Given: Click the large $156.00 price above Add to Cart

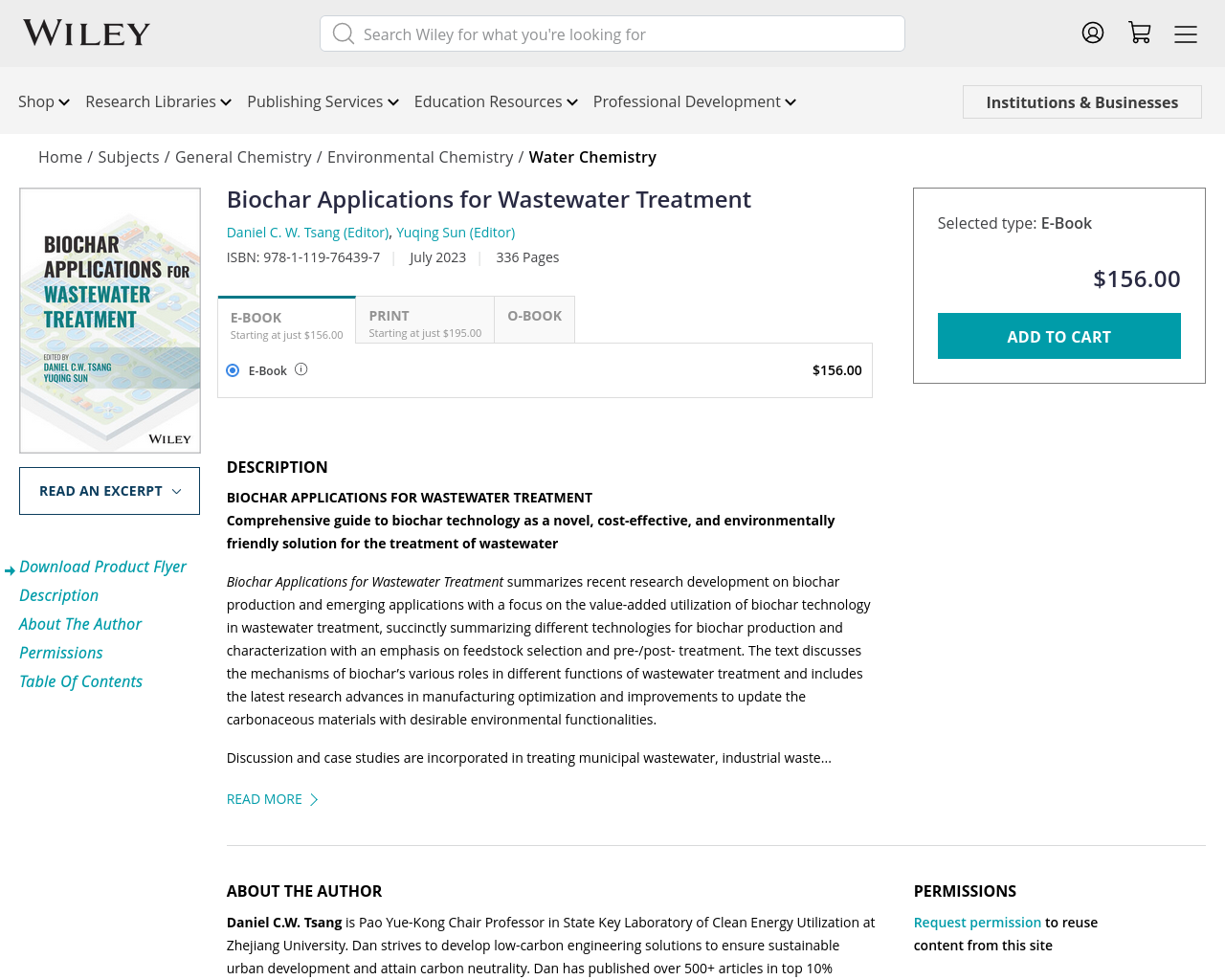Looking at the screenshot, I should click(1137, 278).
